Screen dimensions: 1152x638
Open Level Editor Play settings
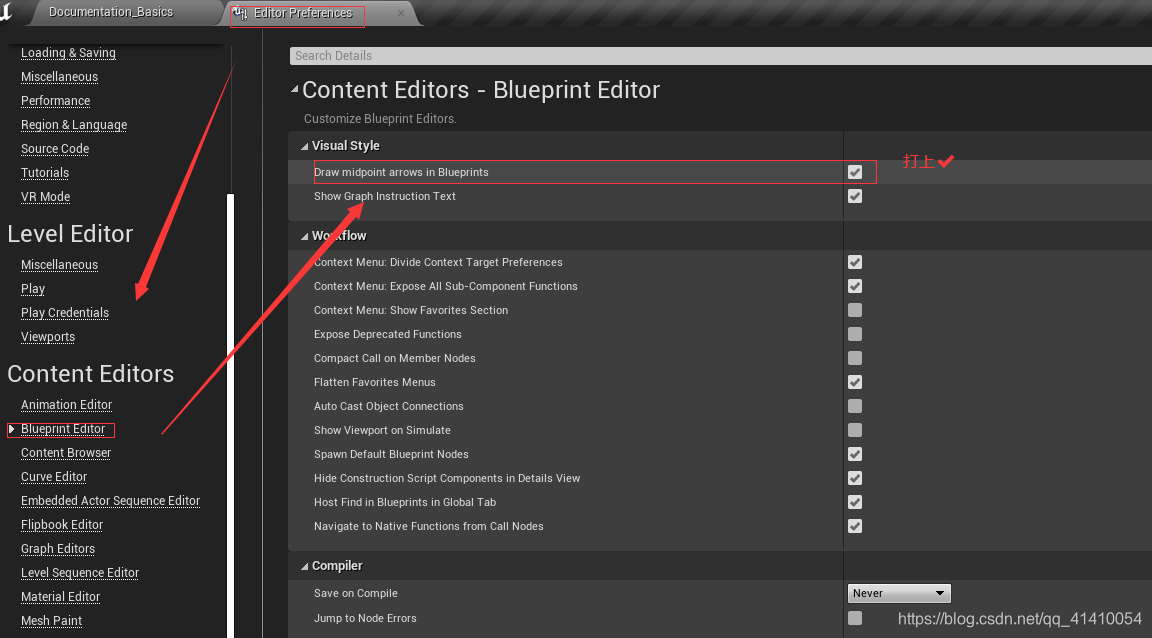(x=33, y=289)
